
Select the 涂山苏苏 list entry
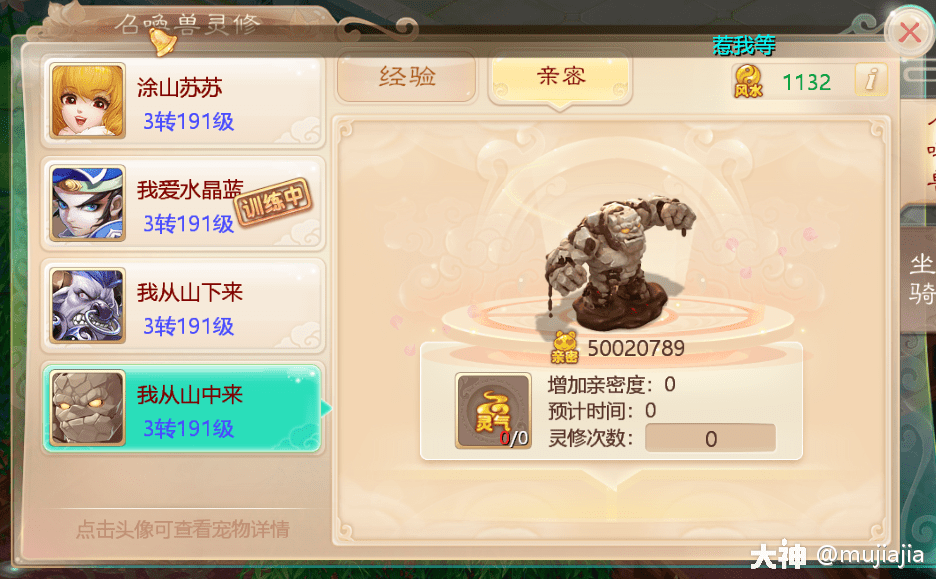[183, 101]
